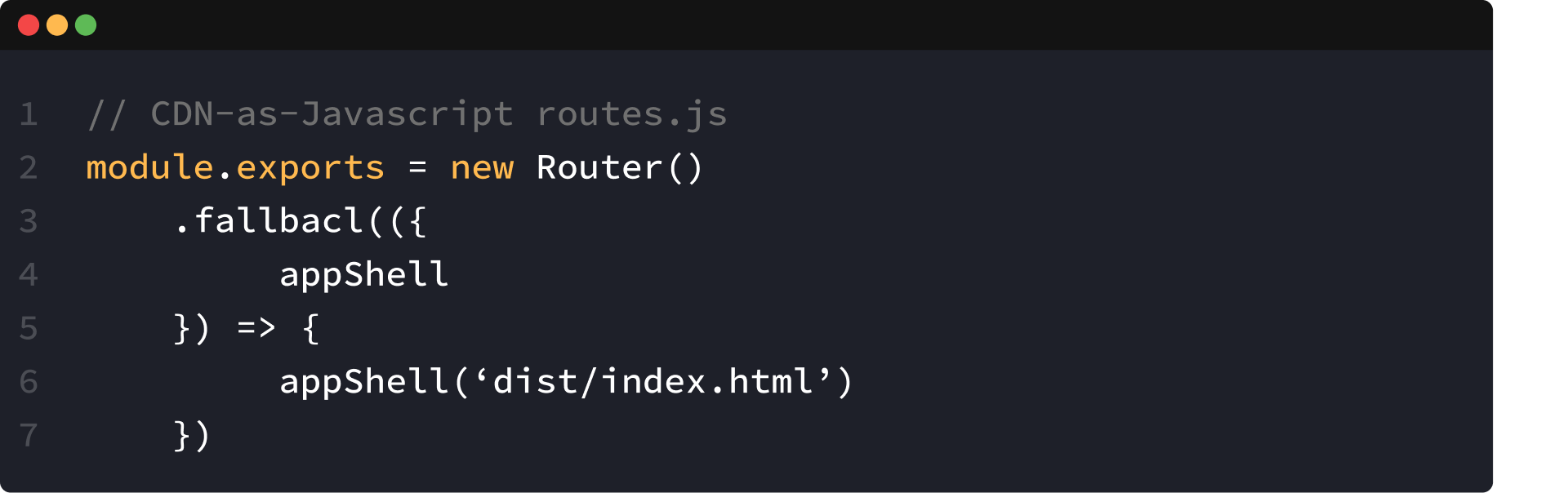Click the 'Router()' constructor call
1568x493 pixels.
(x=620, y=167)
